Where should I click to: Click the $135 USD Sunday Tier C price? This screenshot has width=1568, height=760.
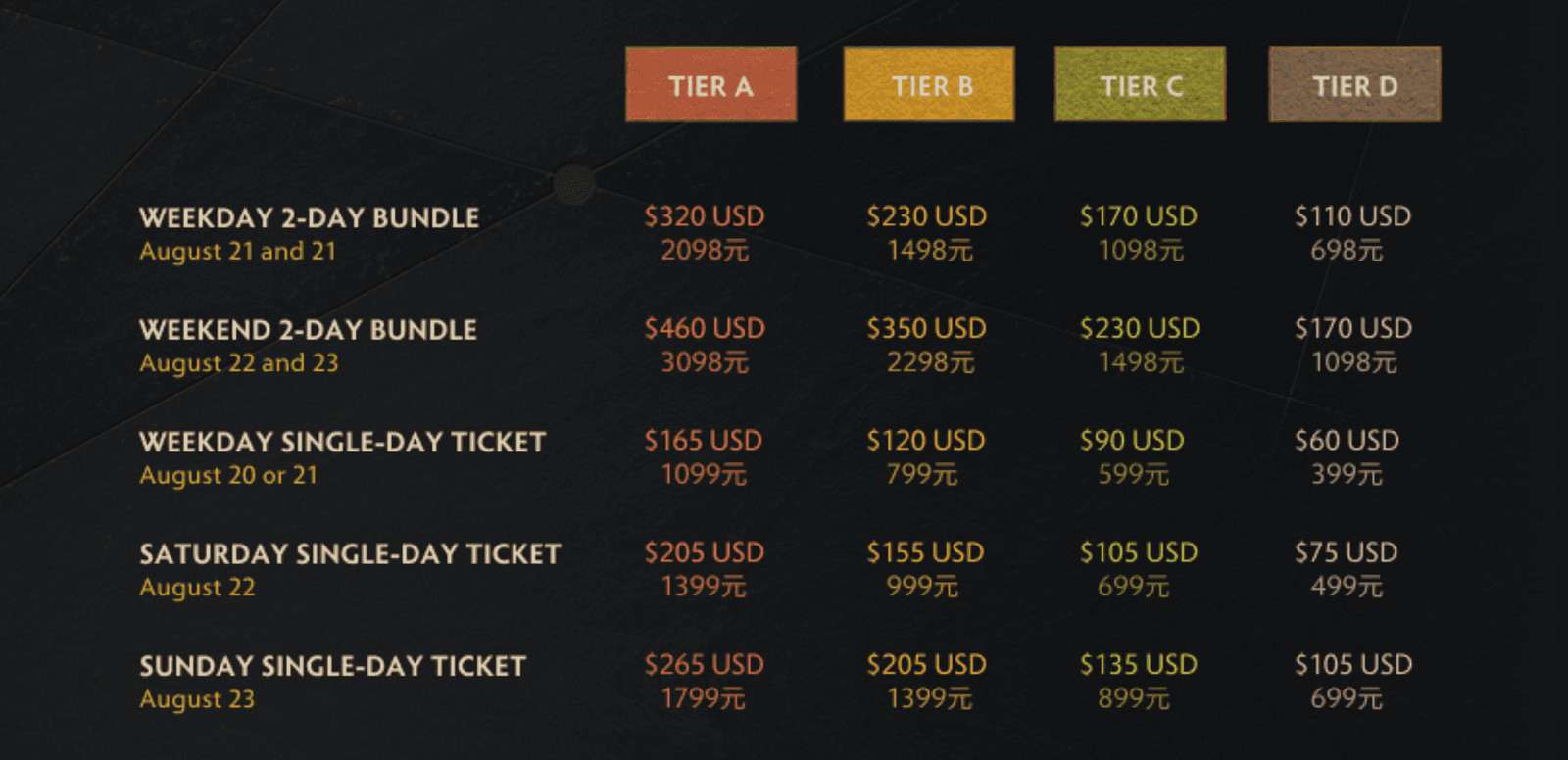[1138, 665]
